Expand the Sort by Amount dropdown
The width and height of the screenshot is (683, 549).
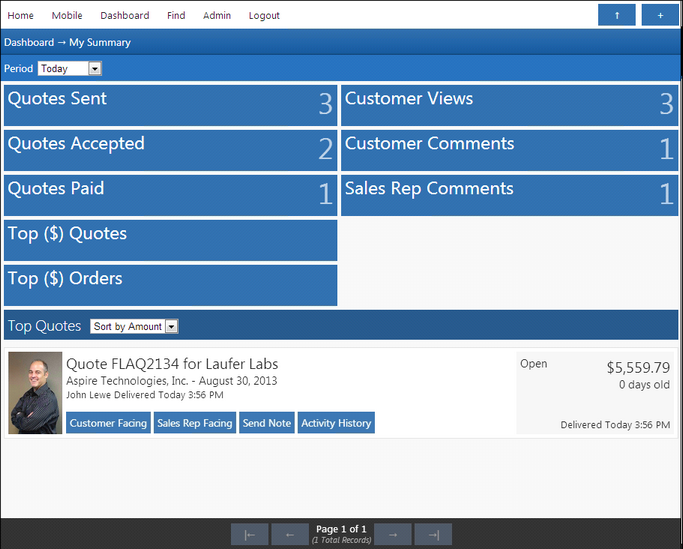tap(134, 327)
